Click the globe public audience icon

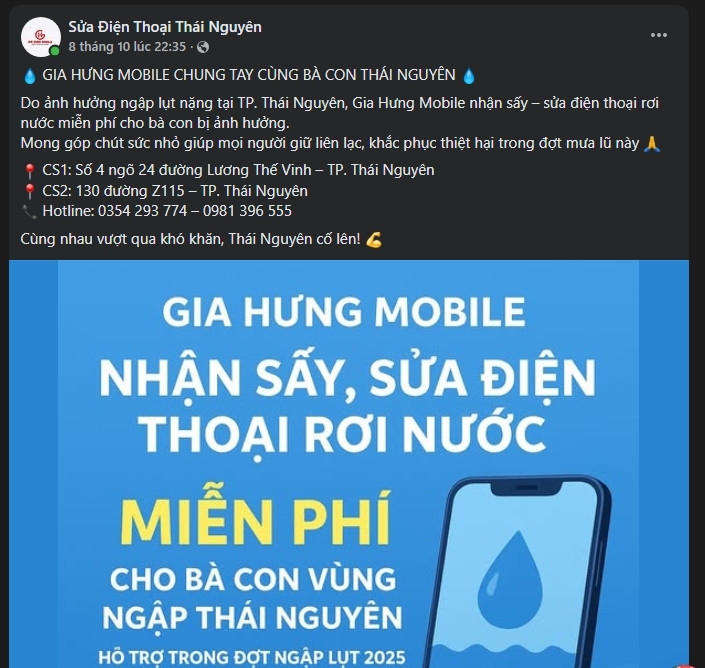click(x=203, y=47)
